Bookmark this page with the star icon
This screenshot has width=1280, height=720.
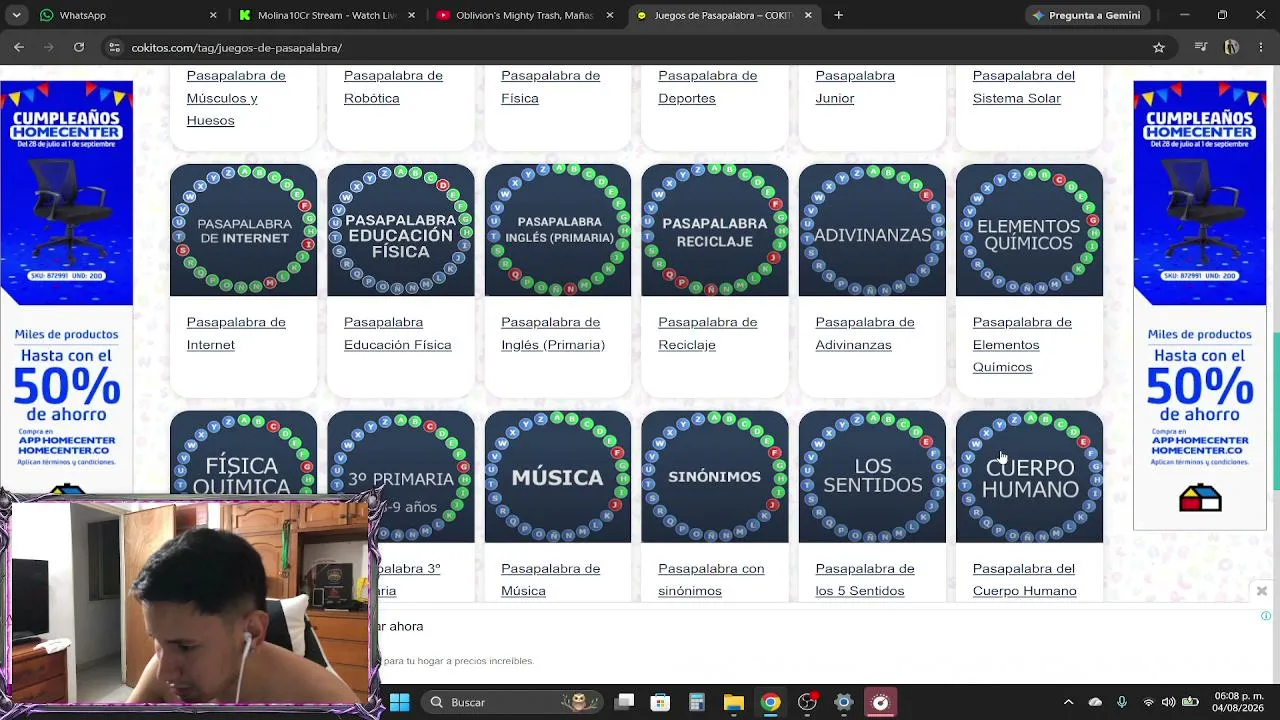[1159, 47]
